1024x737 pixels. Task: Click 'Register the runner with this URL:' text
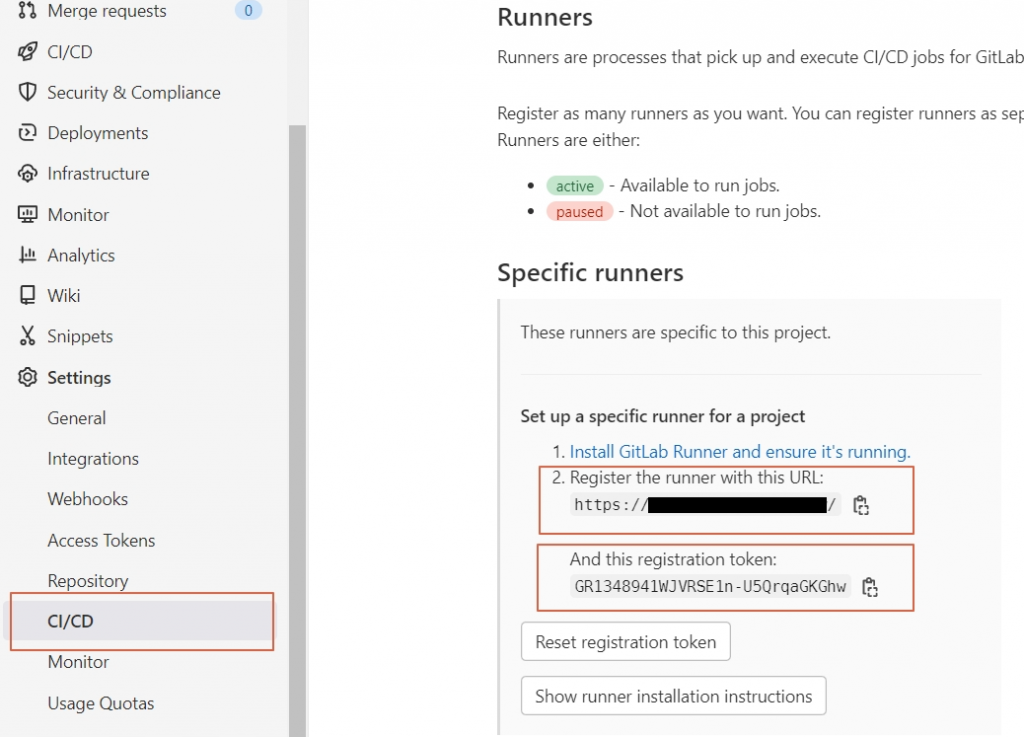point(696,478)
